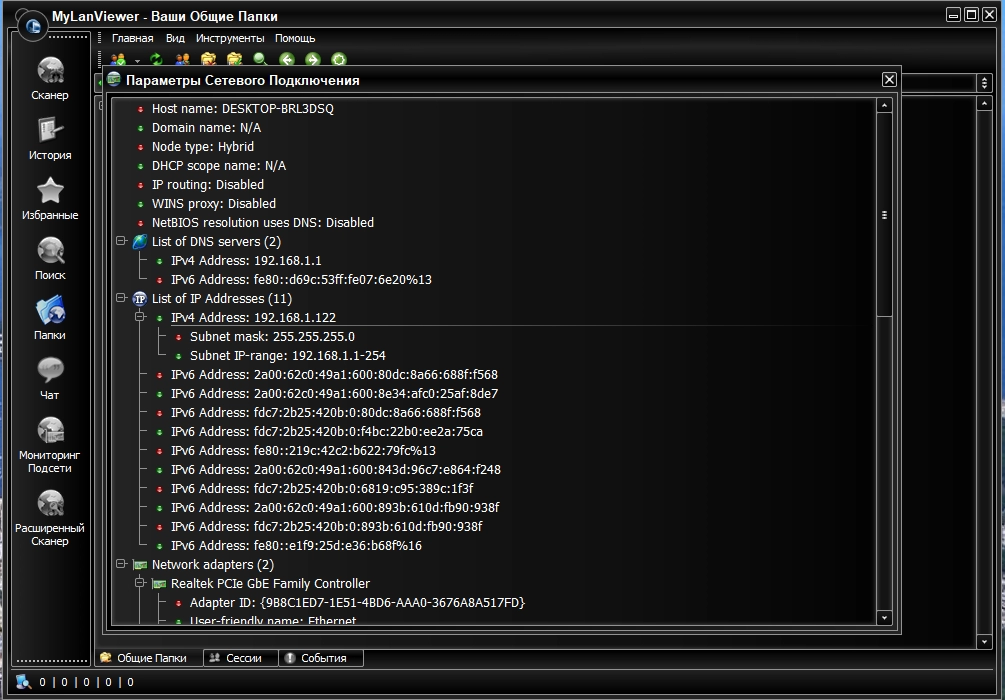Click the stepper arrows right of address bar

985,82
